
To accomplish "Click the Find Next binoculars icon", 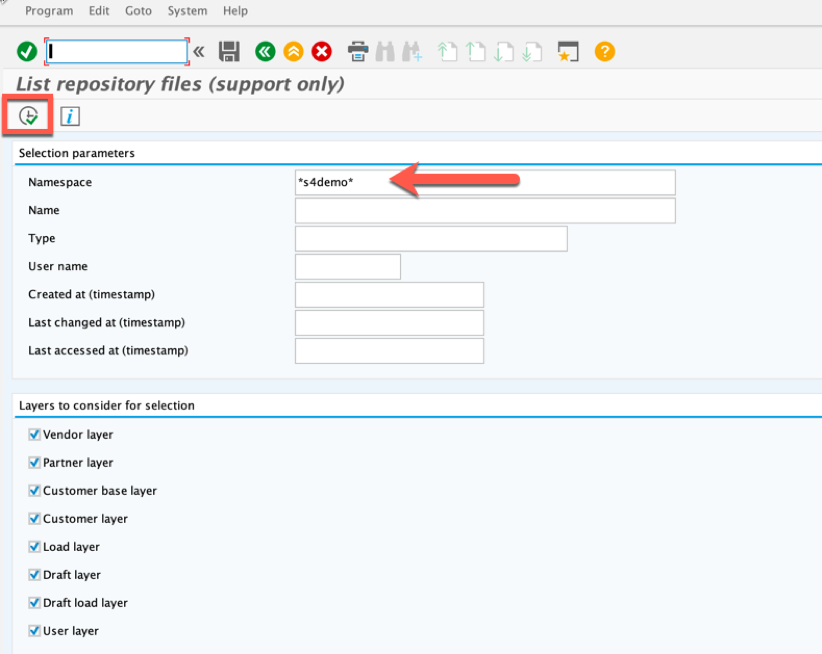I will point(413,52).
